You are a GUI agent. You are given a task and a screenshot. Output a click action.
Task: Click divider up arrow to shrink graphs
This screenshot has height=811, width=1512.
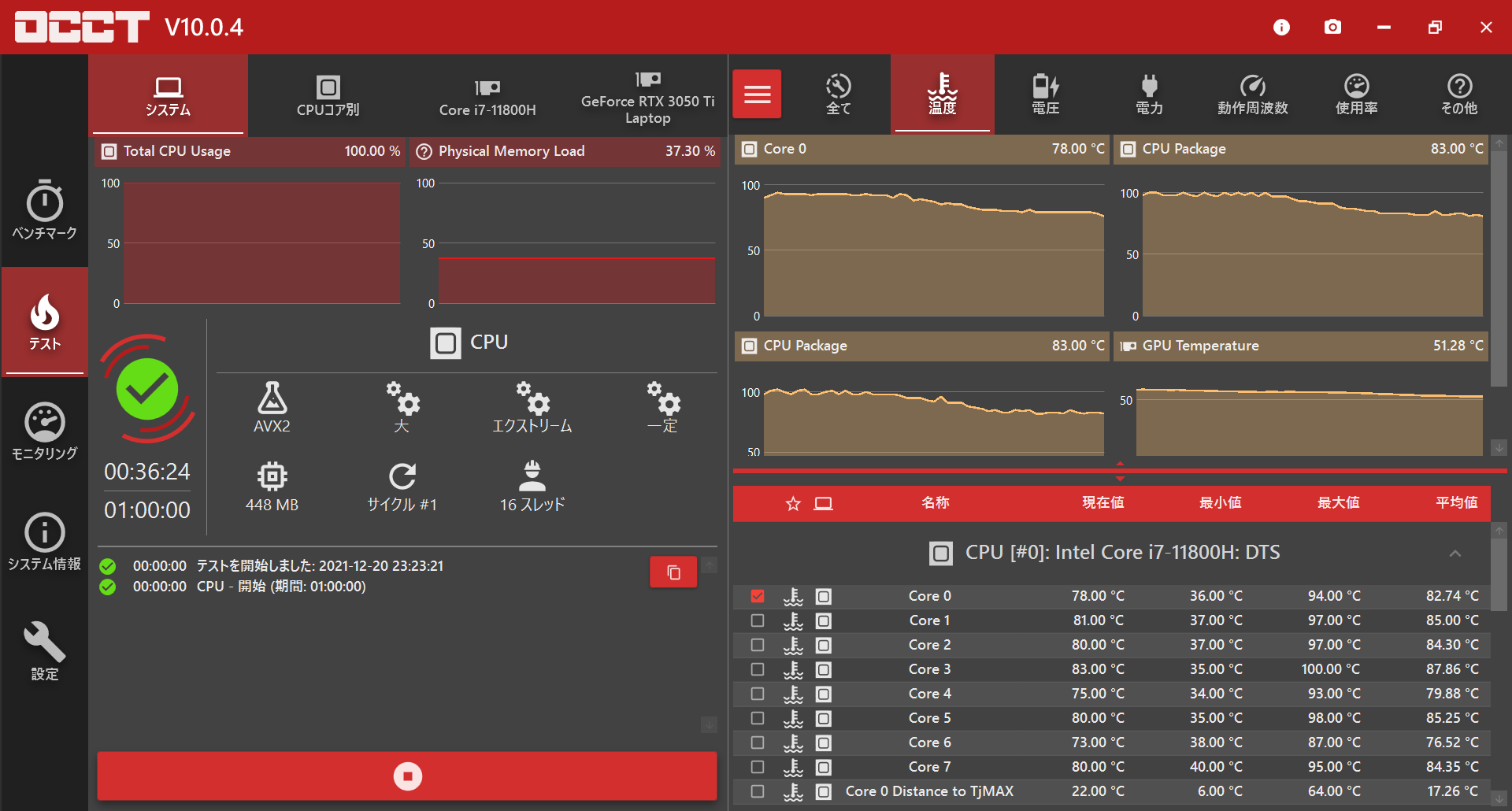(1120, 464)
